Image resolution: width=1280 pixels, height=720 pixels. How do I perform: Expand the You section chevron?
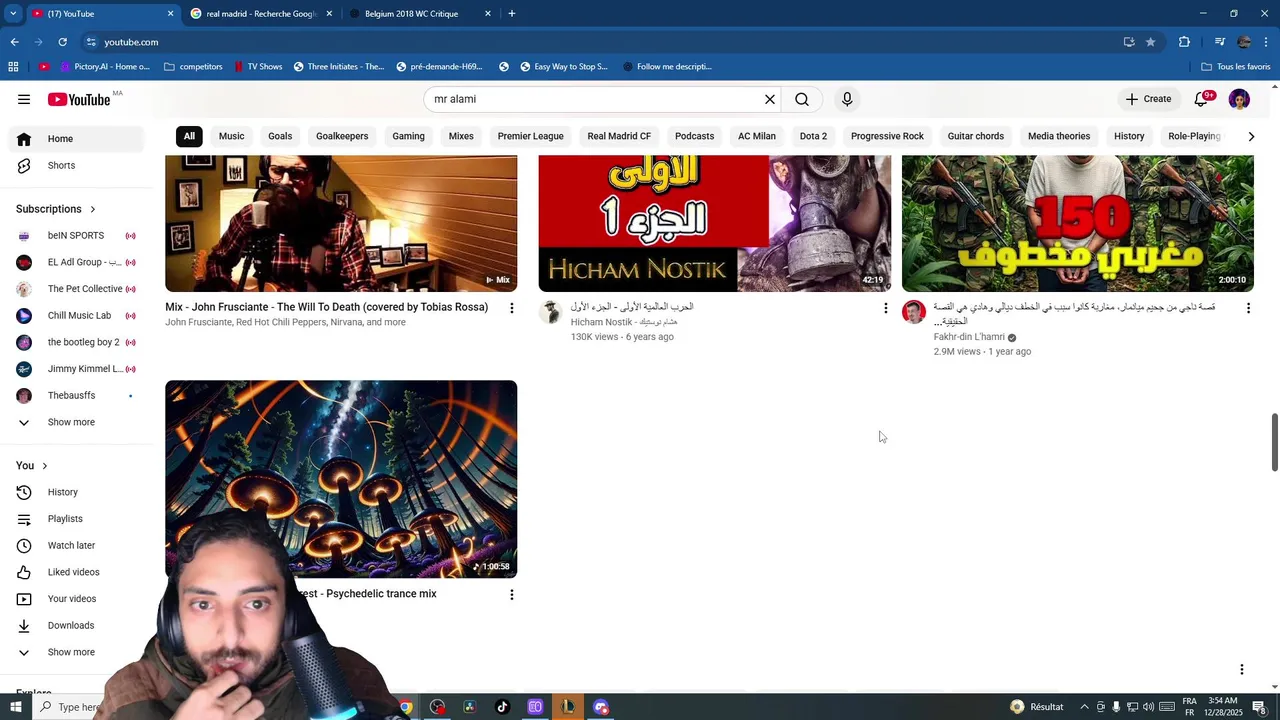pyautogui.click(x=44, y=466)
